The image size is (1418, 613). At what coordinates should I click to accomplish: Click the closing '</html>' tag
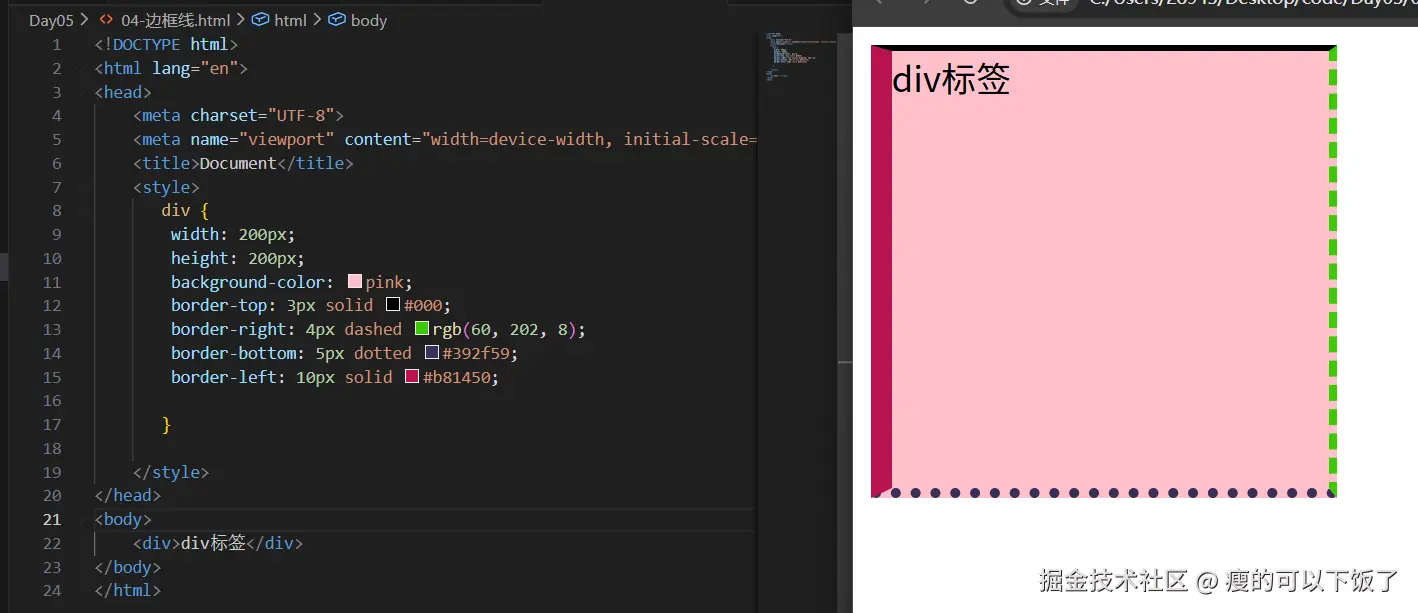[128, 591]
